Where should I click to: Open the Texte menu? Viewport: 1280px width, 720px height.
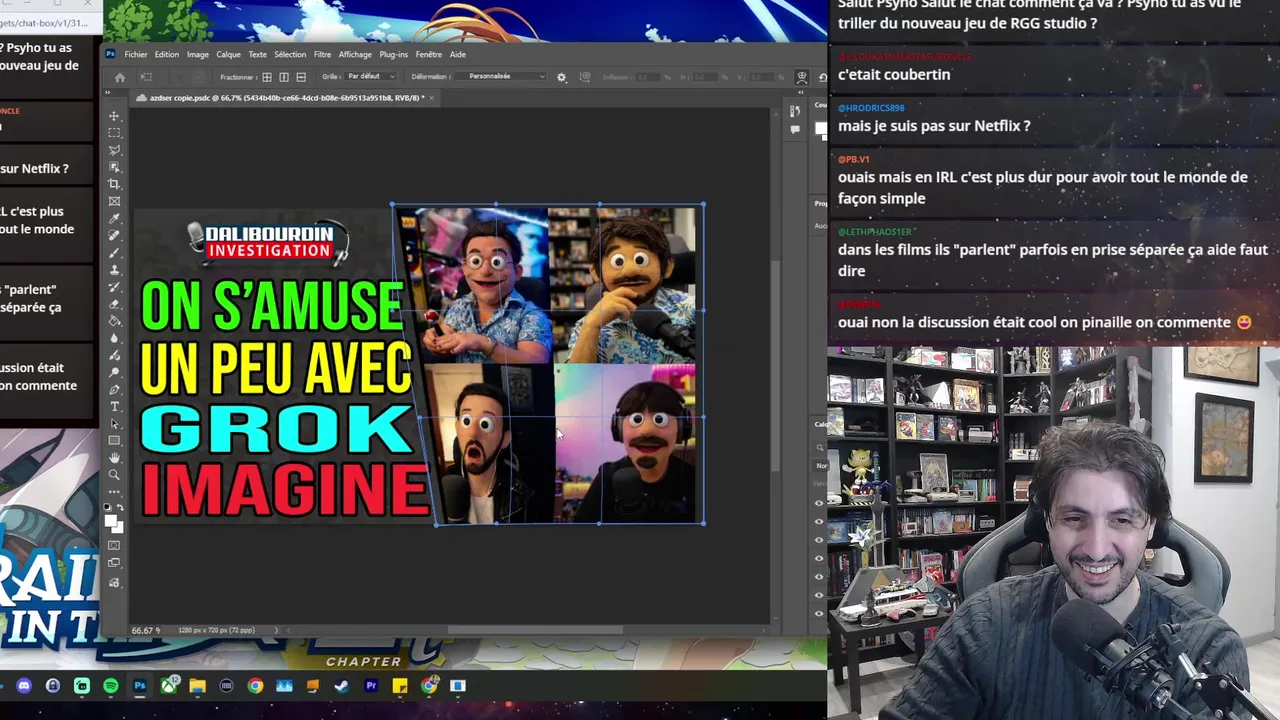(x=258, y=55)
